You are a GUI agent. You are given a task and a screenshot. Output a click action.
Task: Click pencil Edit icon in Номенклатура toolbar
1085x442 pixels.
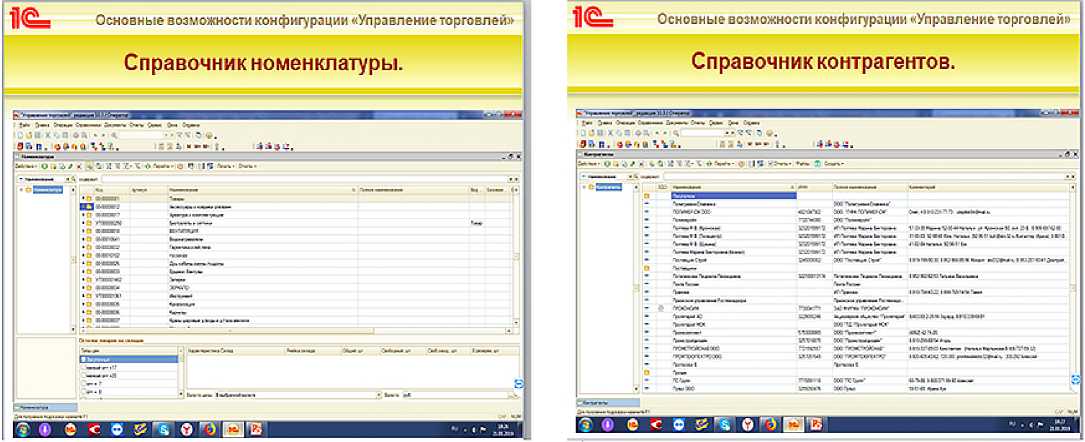[x=71, y=166]
